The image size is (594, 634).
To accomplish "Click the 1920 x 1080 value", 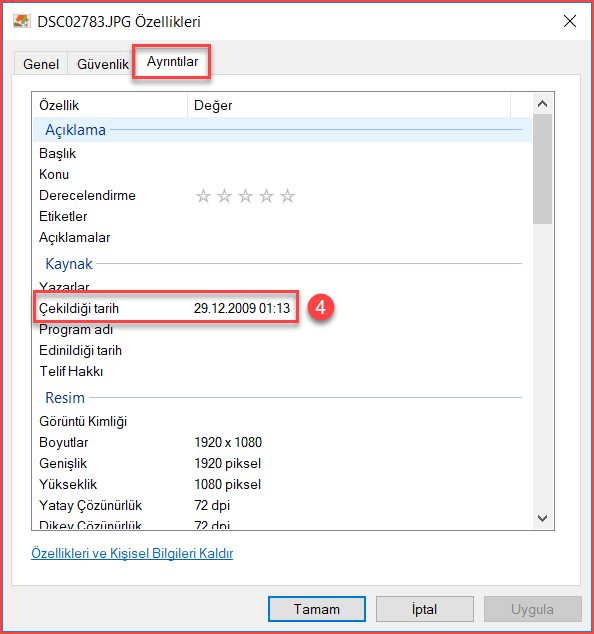I will [x=228, y=442].
